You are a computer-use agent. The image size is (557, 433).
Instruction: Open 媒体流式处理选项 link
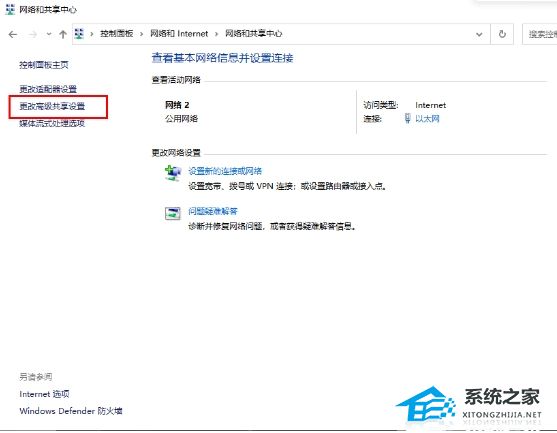(52, 123)
